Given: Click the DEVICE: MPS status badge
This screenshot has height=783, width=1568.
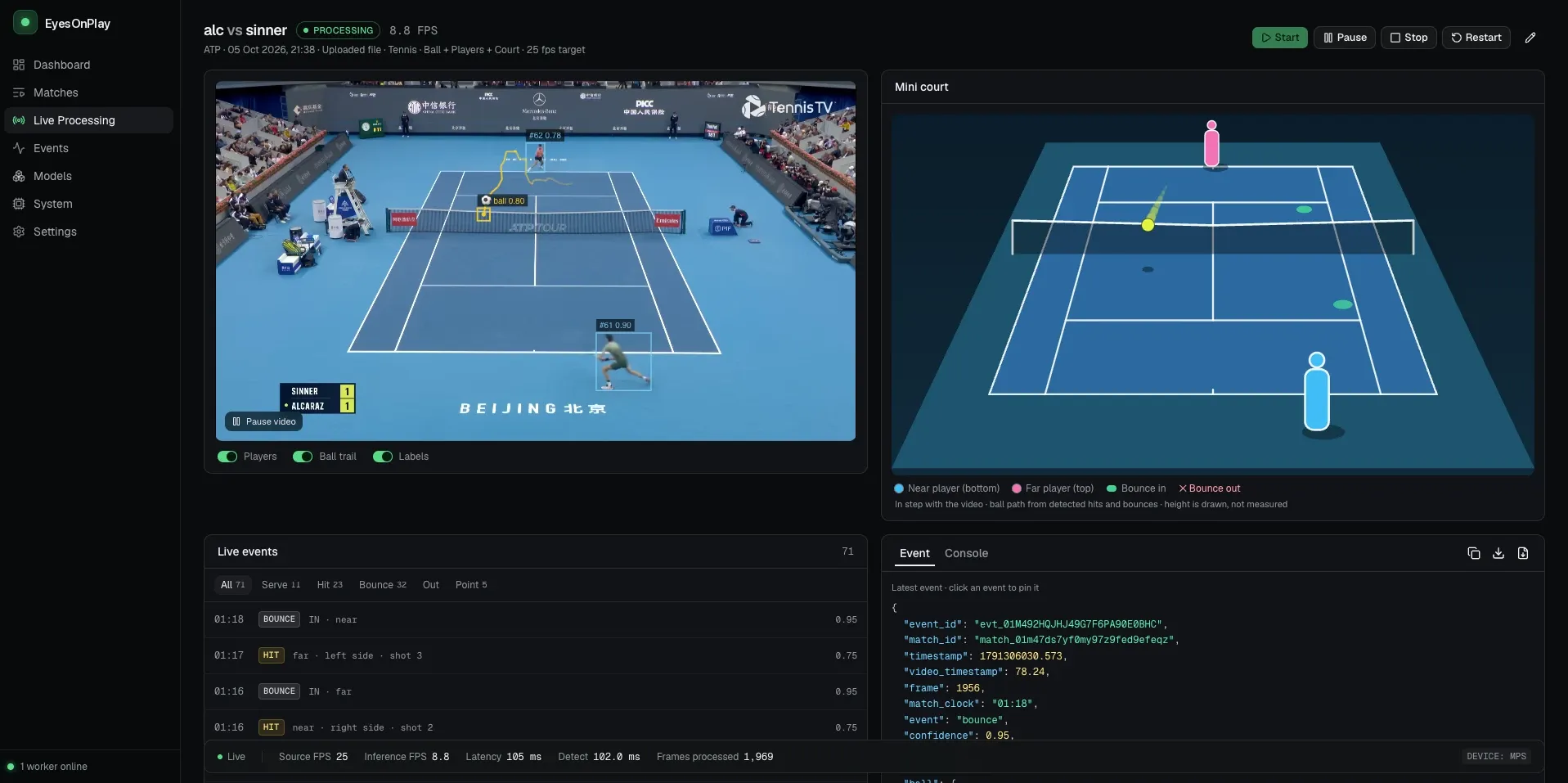Looking at the screenshot, I should [x=1496, y=757].
